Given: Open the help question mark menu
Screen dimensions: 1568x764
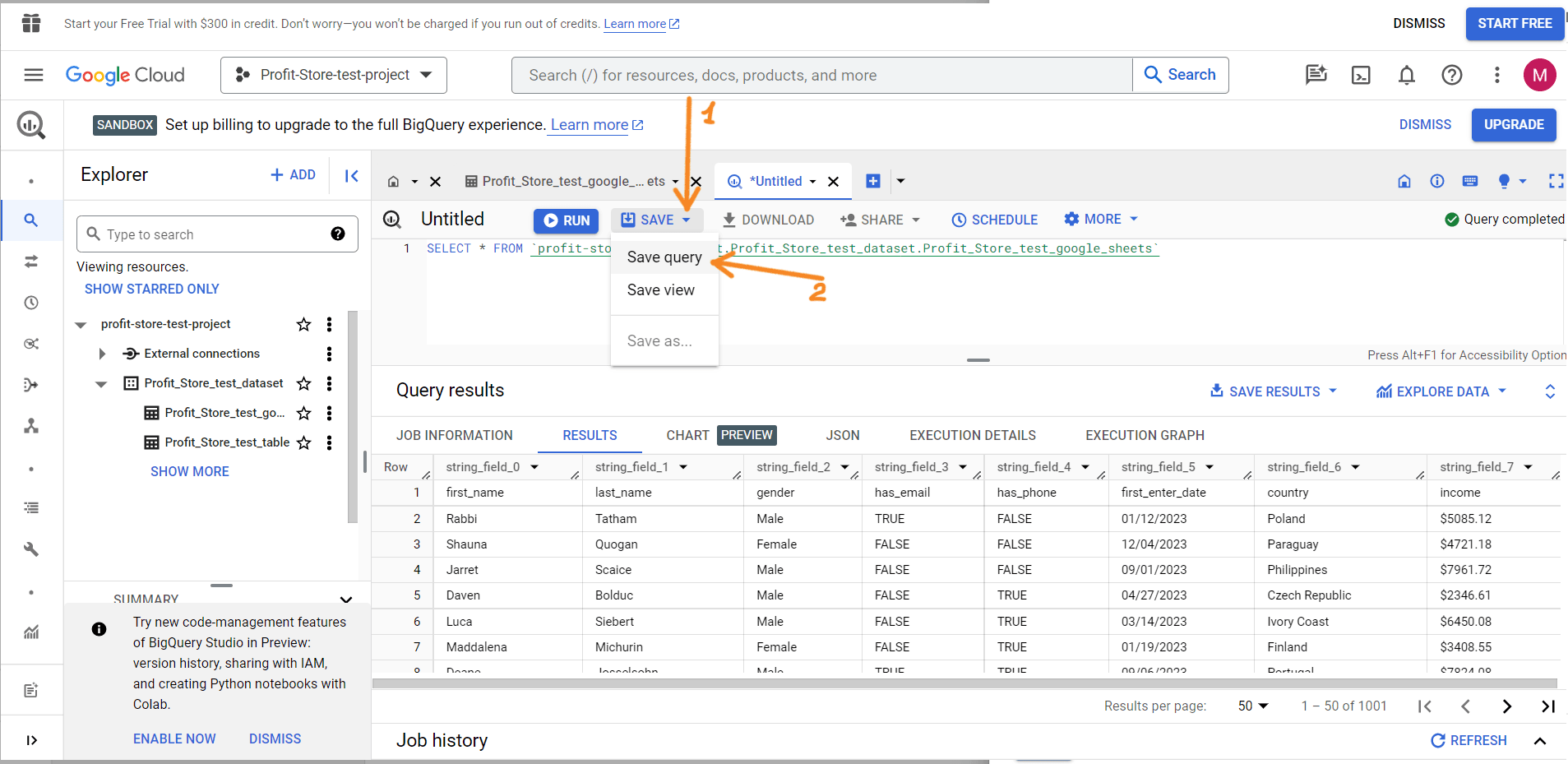Looking at the screenshot, I should [1452, 75].
